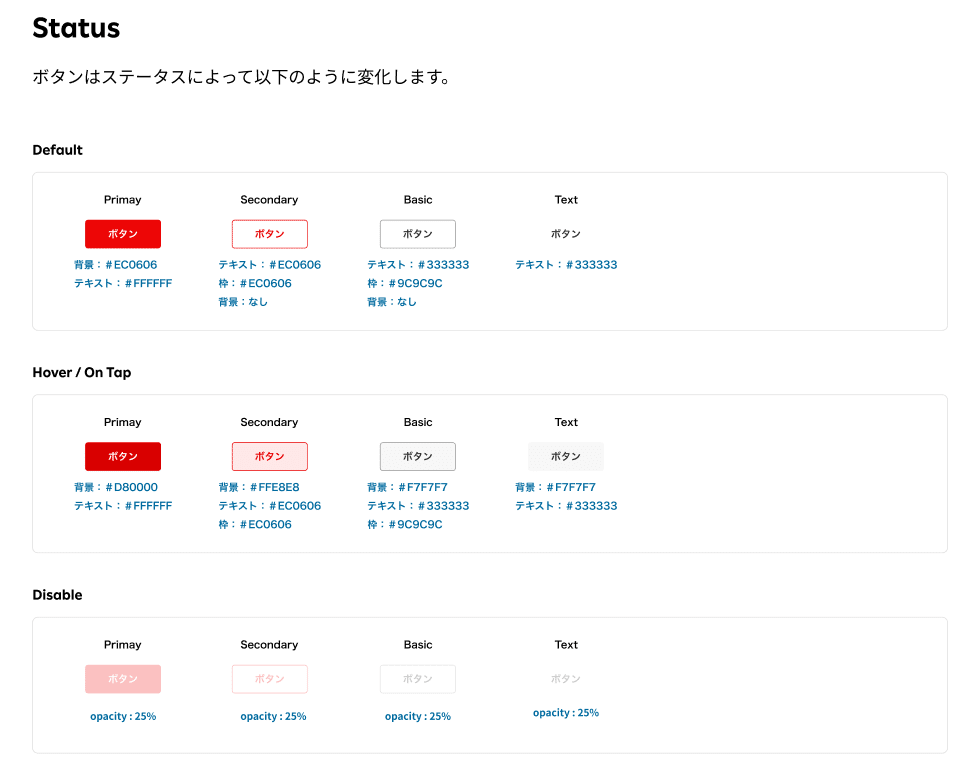Click the Primay label in Disable section
Screen dimensions: 980x775
(x=122, y=645)
